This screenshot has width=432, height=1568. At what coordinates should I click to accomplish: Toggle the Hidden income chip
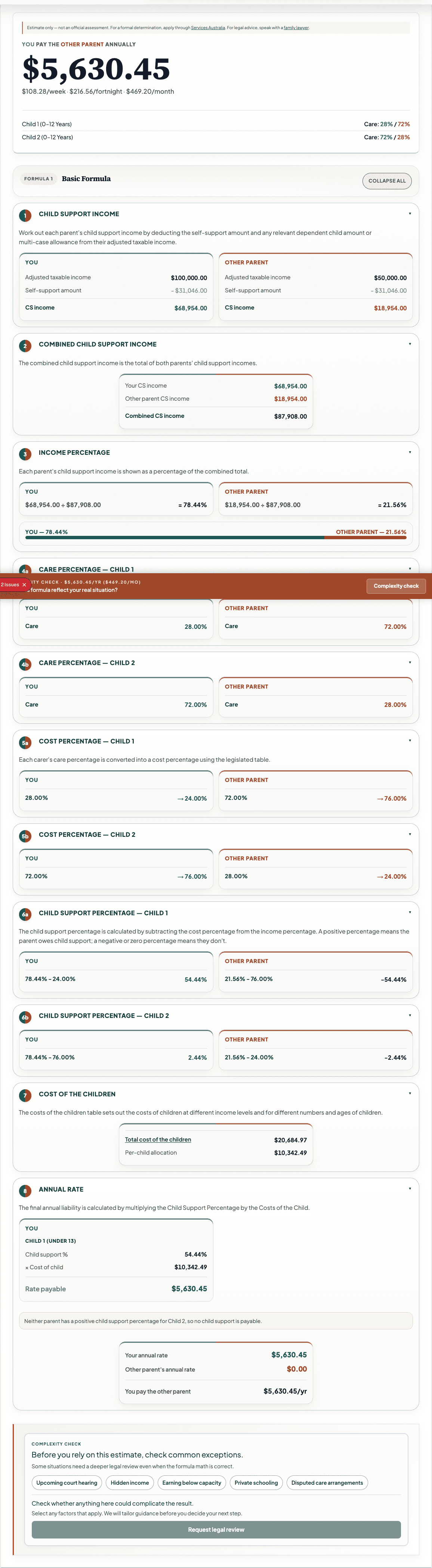[x=130, y=1483]
